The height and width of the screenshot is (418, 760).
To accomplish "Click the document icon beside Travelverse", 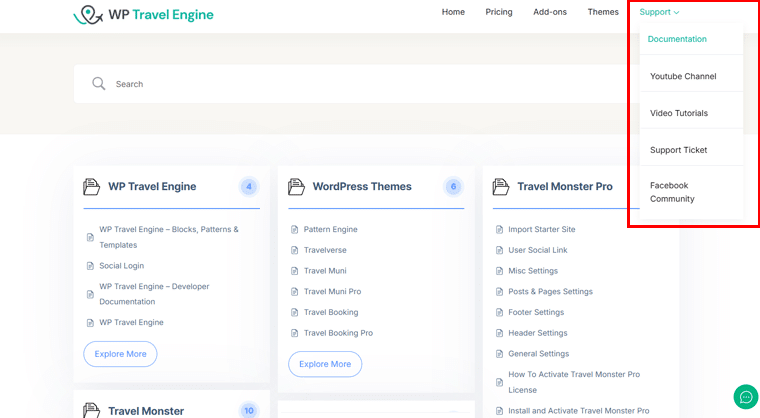I will tap(294, 250).
